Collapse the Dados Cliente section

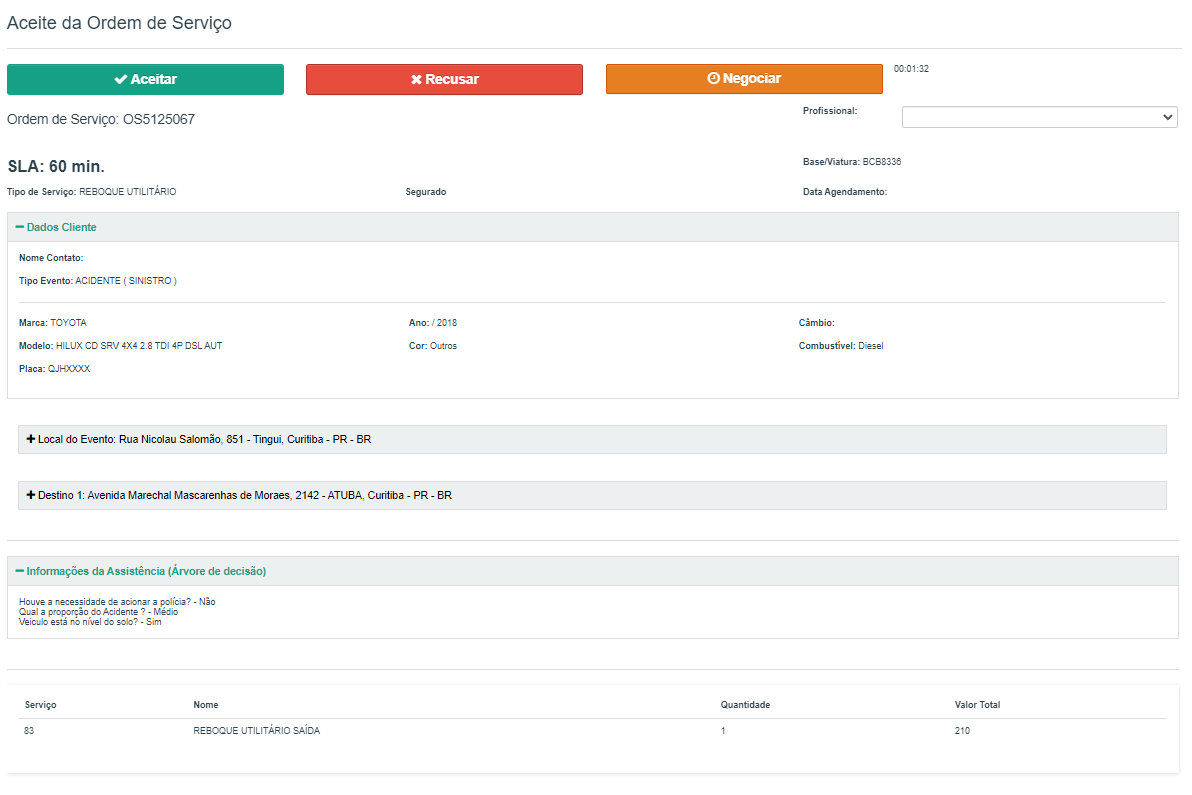pyautogui.click(x=61, y=228)
